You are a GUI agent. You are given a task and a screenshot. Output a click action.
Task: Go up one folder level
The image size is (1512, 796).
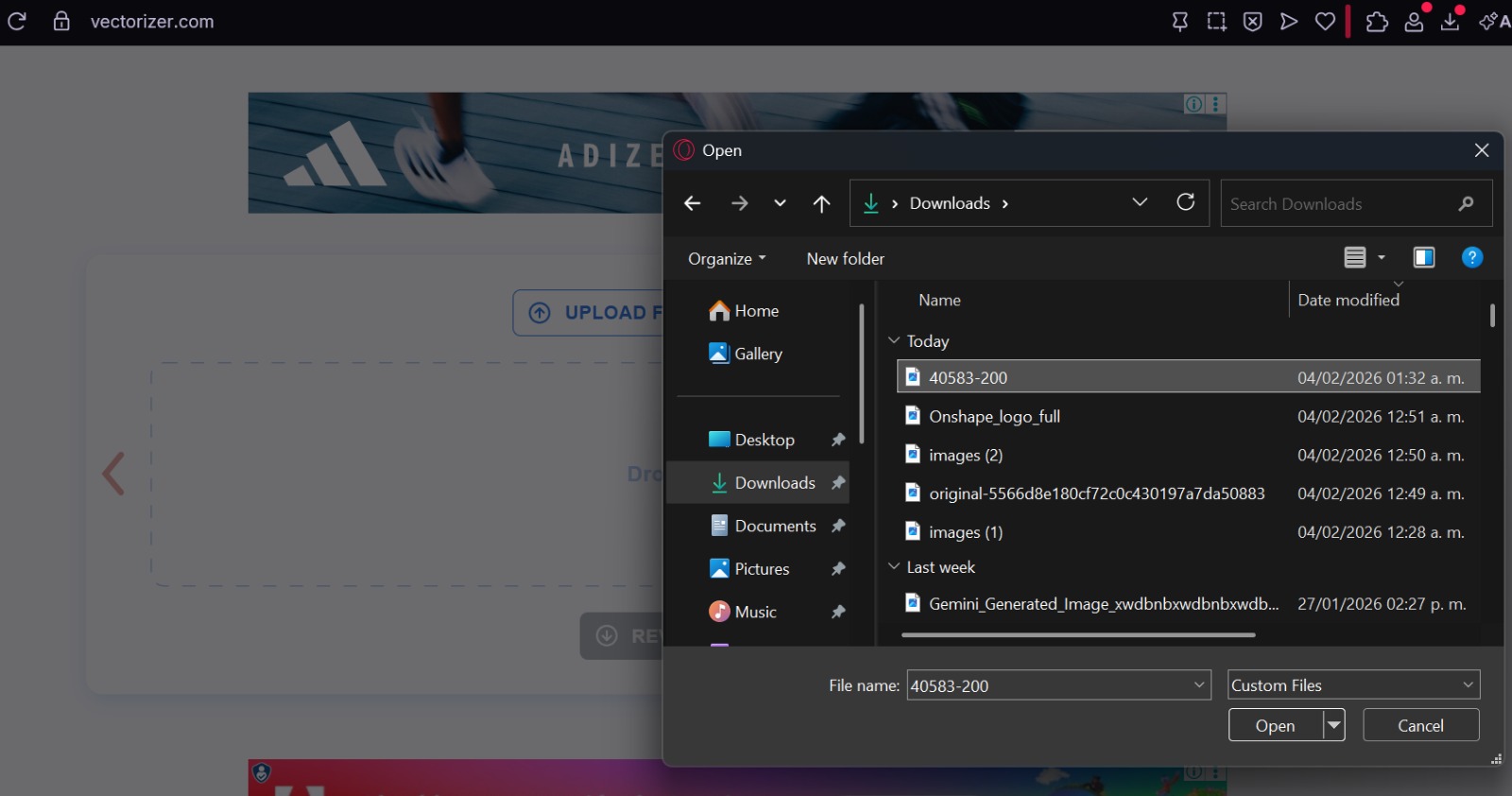(x=822, y=203)
